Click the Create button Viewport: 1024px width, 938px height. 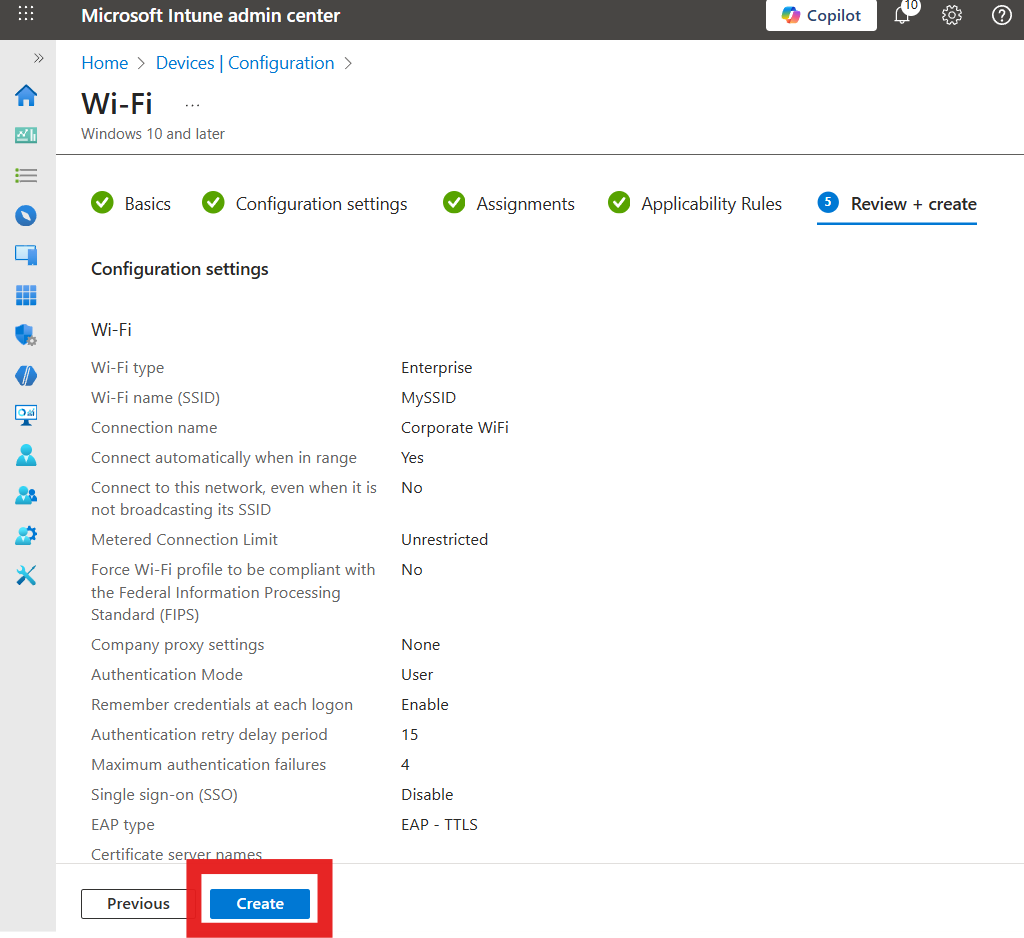click(260, 903)
